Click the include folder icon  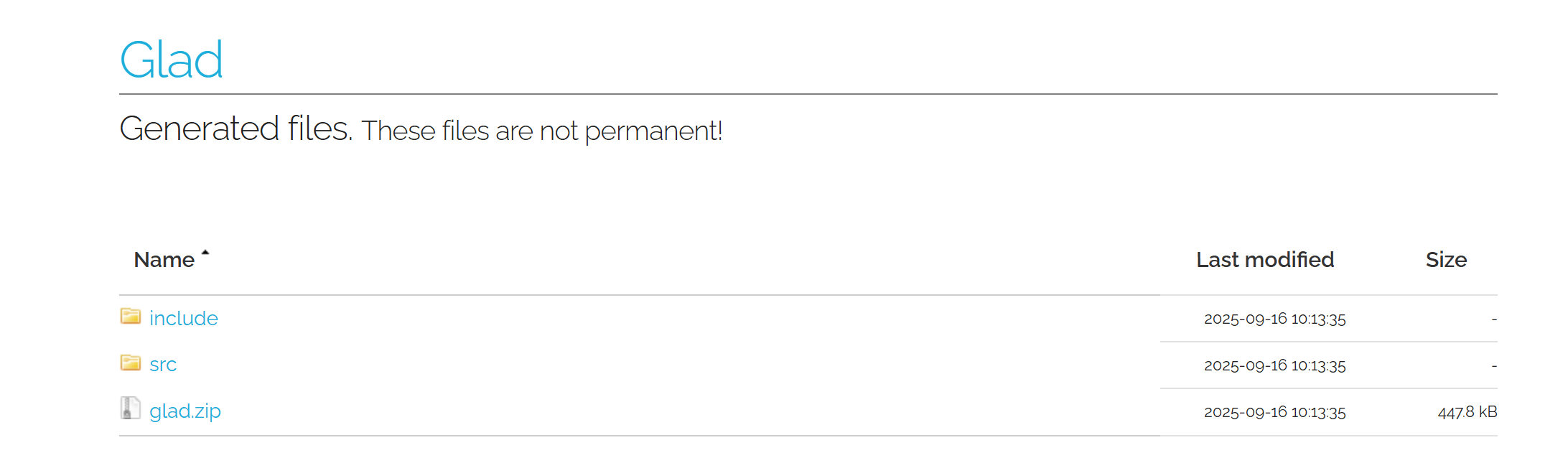[131, 316]
